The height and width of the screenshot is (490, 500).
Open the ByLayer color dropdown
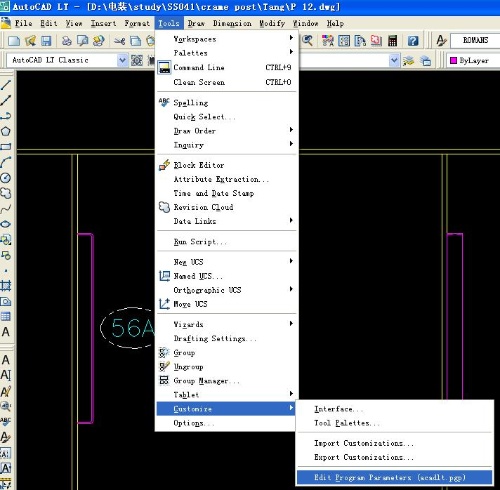point(473,61)
